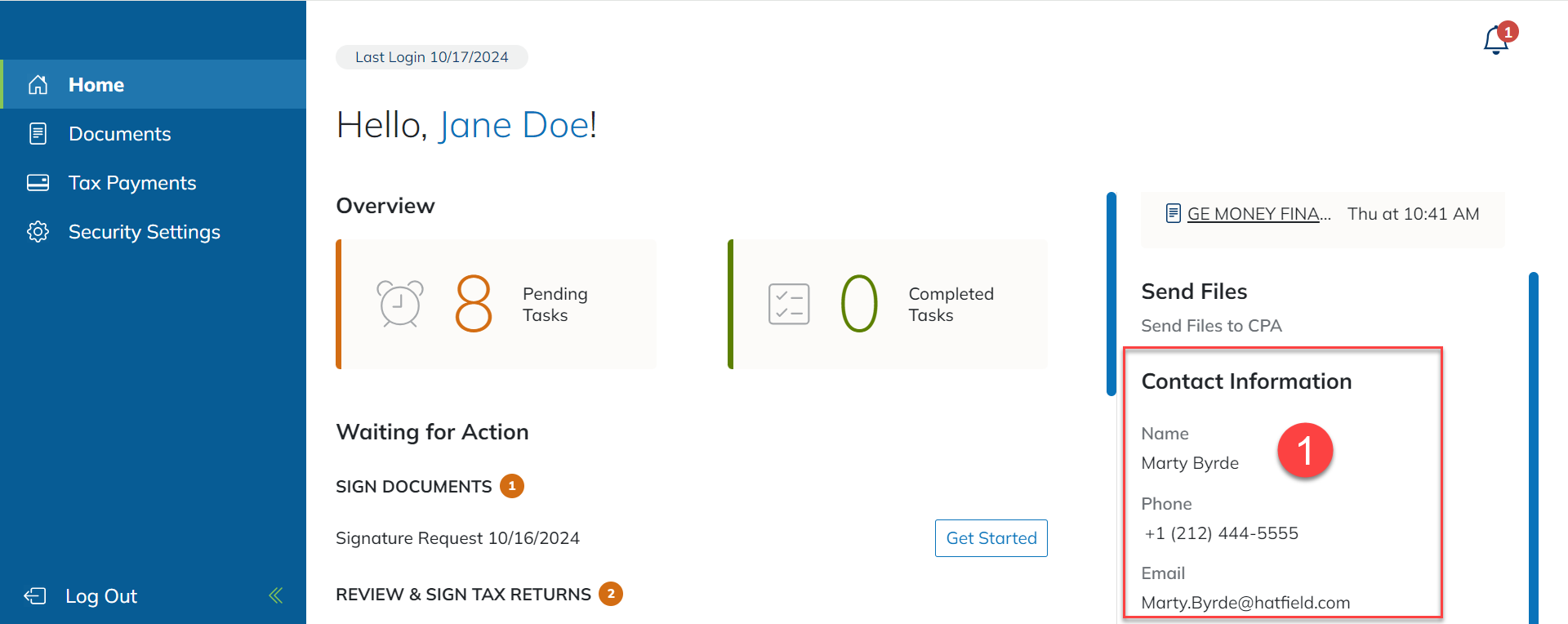Image resolution: width=1568 pixels, height=624 pixels.
Task: Open the GE MONEY FINA... file link
Action: coord(1258,214)
